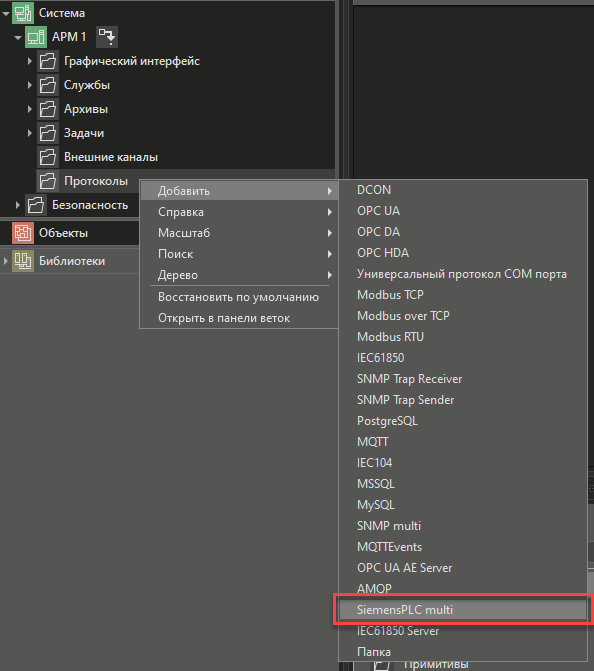Screen dimensions: 594x671
Task: Click the Графический интерфейс folder icon
Action: [x=48, y=61]
